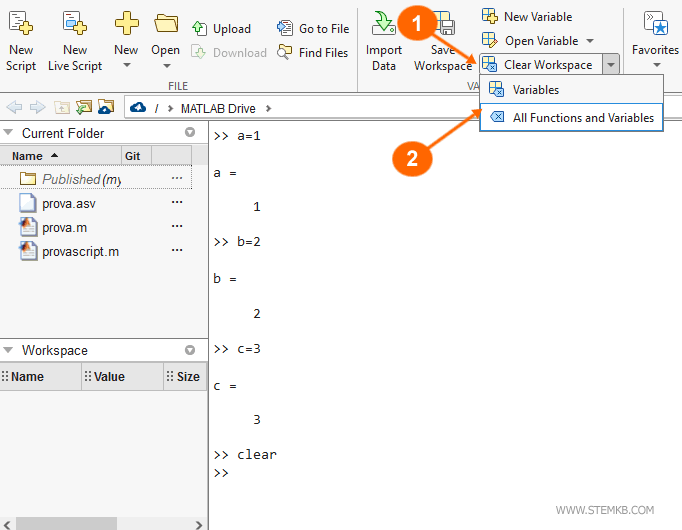
Task: Collapse the Workspace panel
Action: click(8, 350)
